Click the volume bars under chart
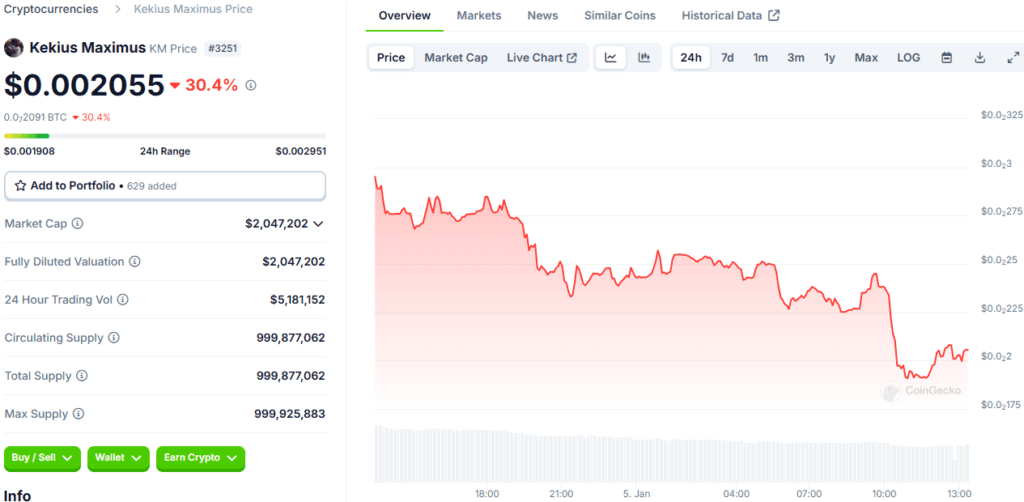Screen dimensions: 1024x502 (671, 454)
